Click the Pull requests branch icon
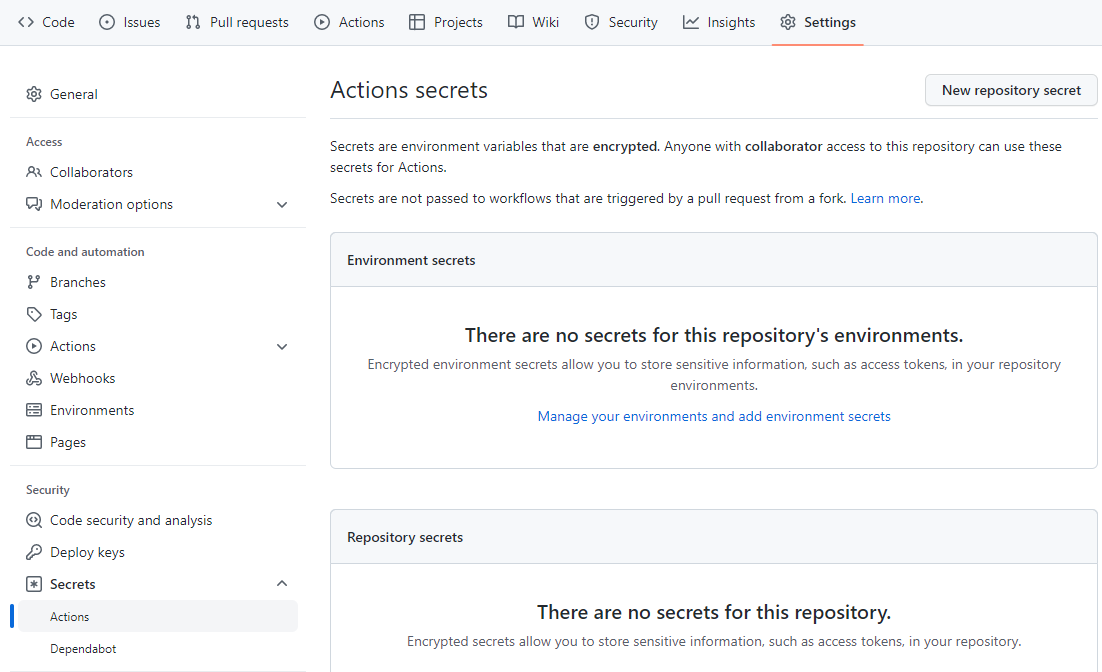Screen dimensions: 1102x672 (193, 22)
